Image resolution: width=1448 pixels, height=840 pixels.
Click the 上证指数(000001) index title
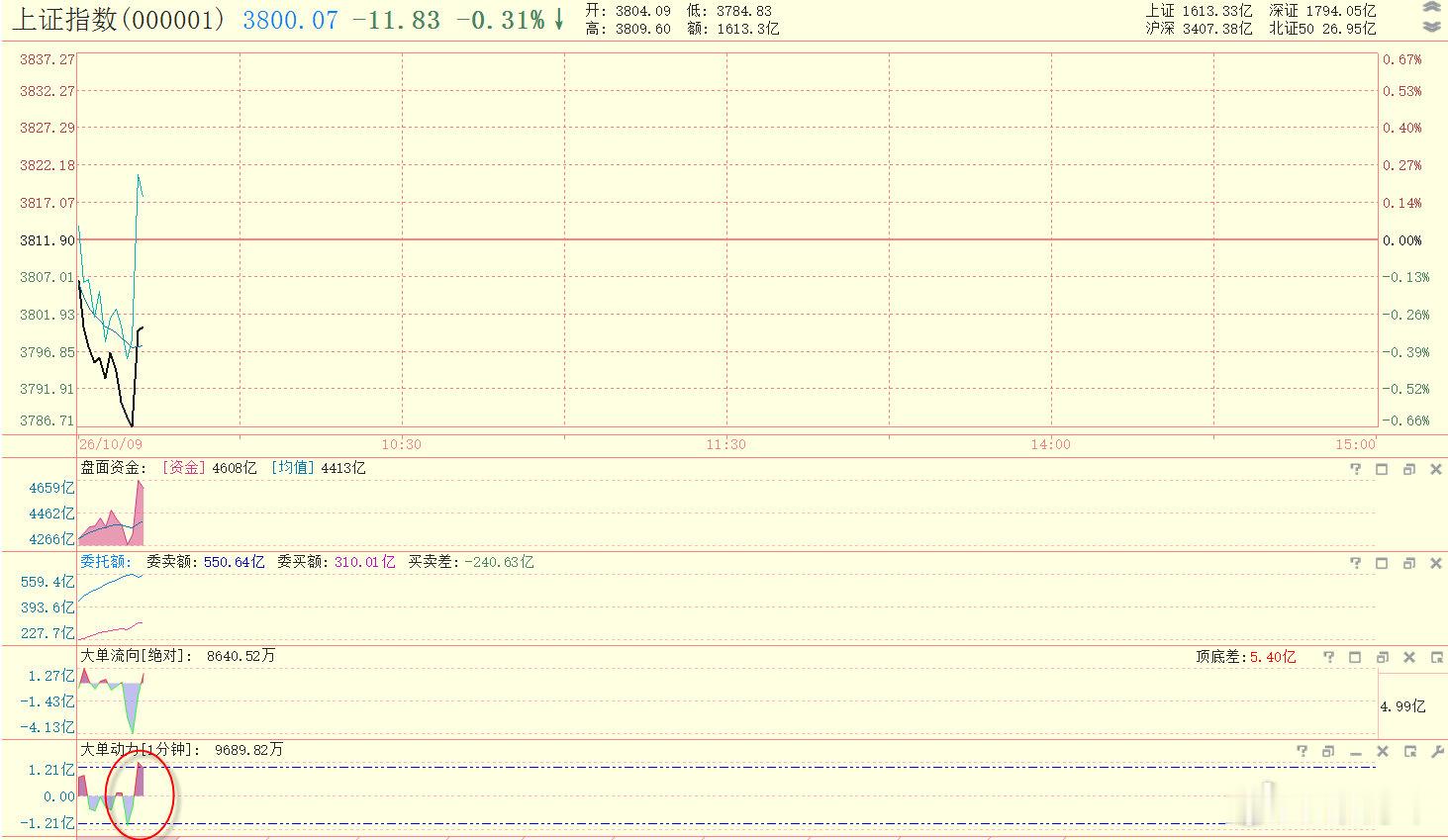(119, 19)
